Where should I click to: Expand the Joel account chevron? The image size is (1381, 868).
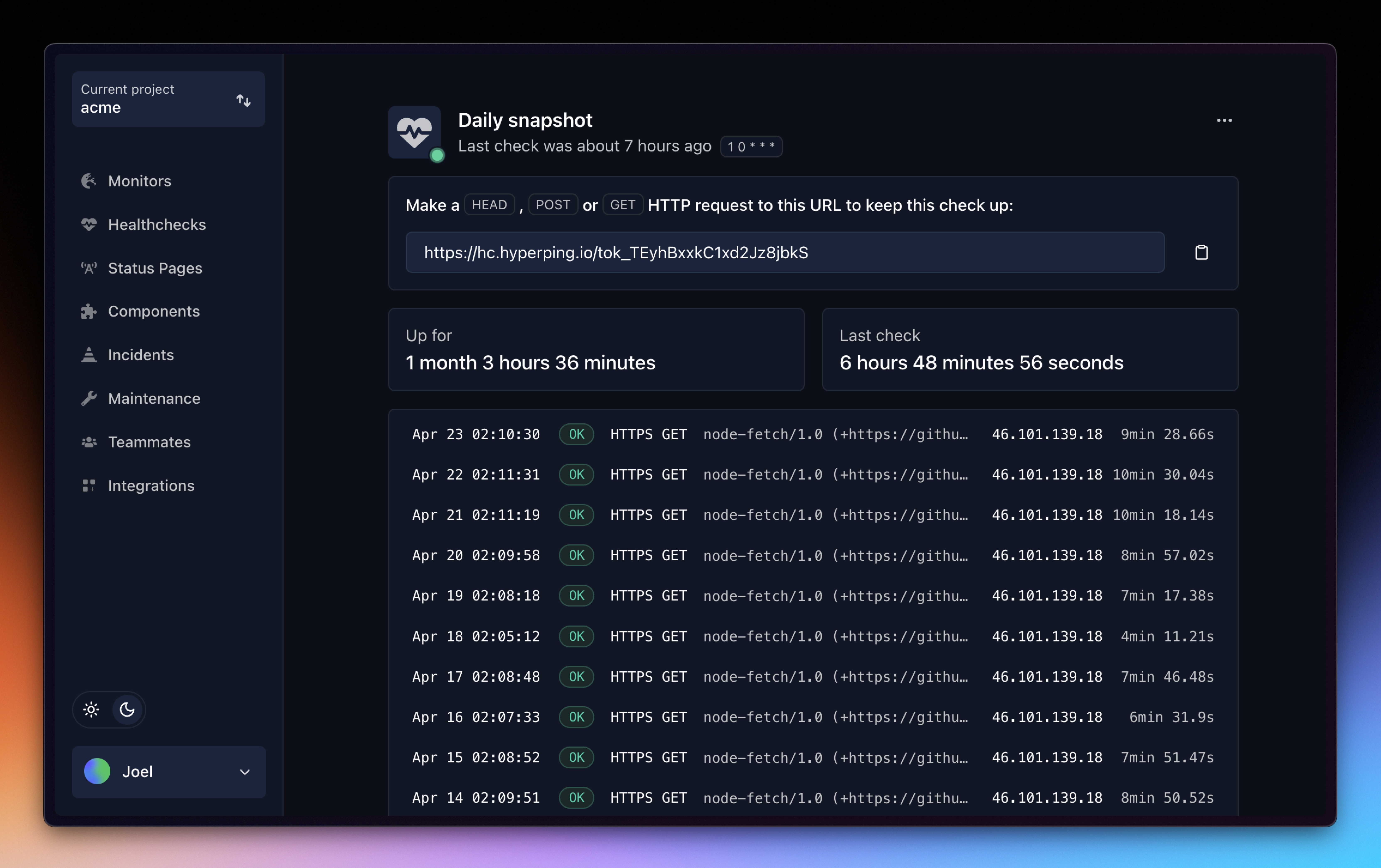pyautogui.click(x=245, y=772)
